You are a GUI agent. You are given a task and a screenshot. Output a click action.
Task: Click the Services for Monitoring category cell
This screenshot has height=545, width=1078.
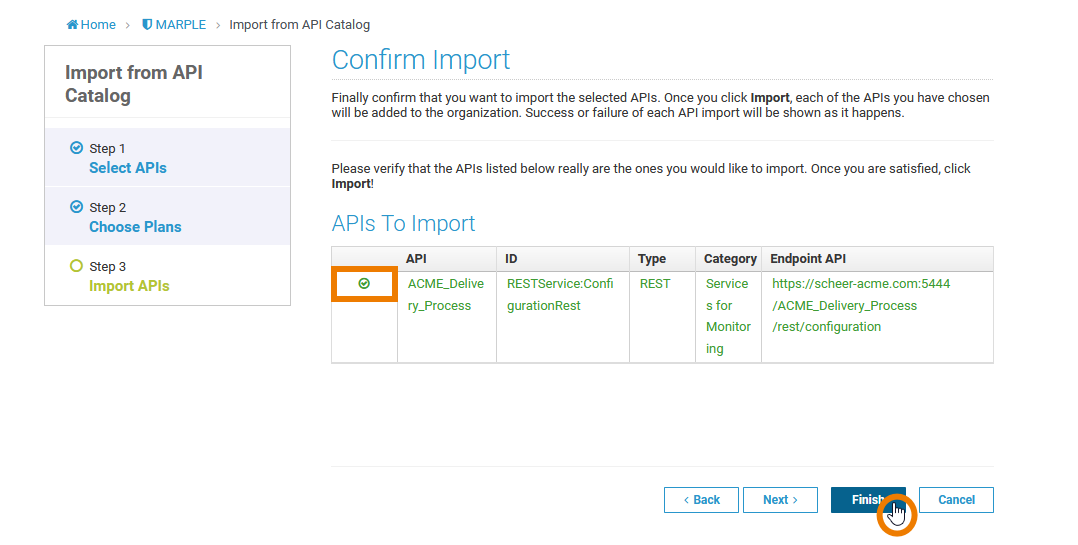[x=727, y=316]
